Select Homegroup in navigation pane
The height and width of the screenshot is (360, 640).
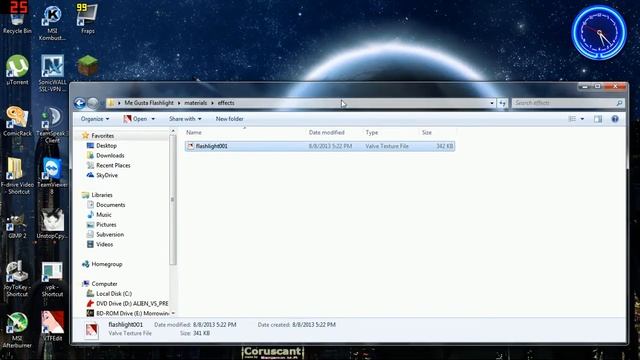click(x=107, y=264)
